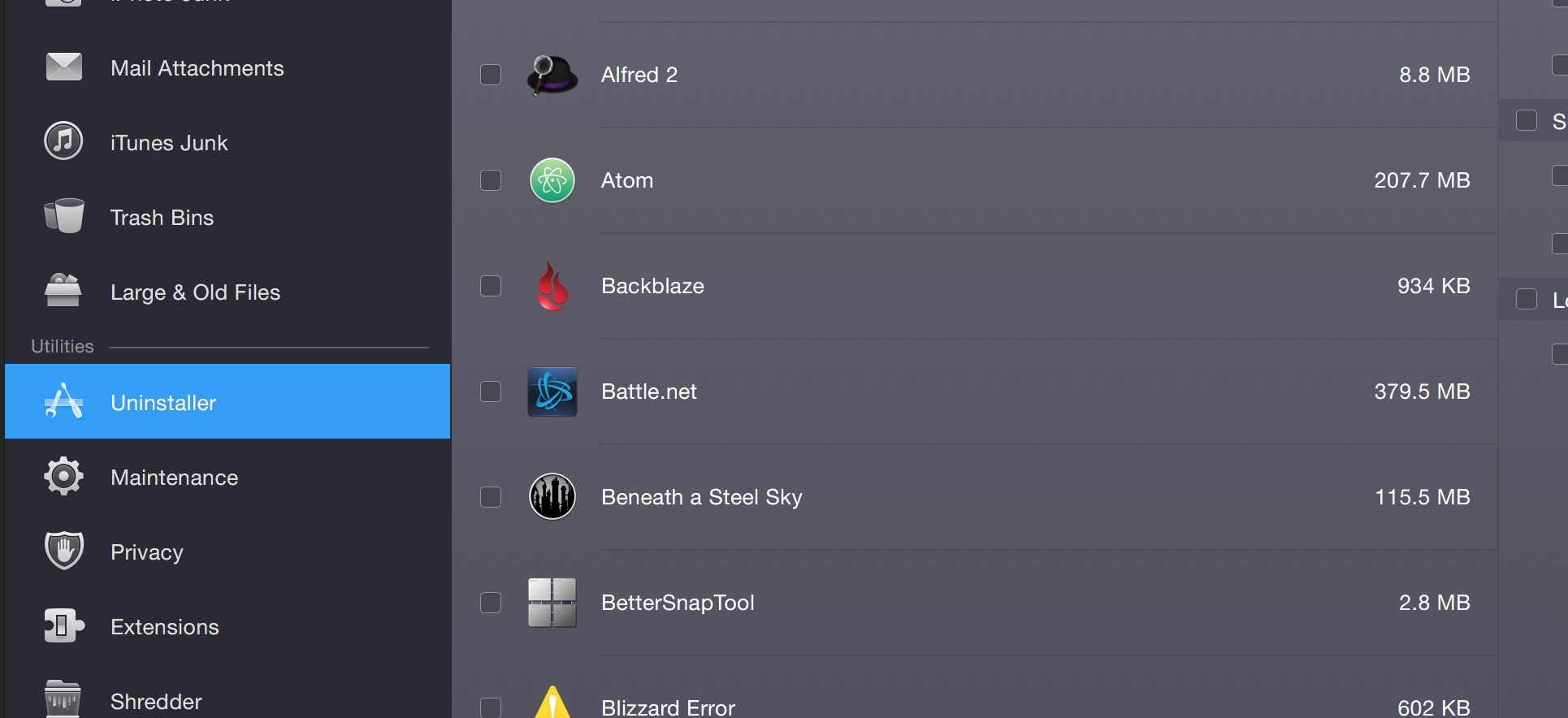This screenshot has width=1568, height=718.
Task: Select the Extensions puzzle piece icon
Action: (x=64, y=626)
